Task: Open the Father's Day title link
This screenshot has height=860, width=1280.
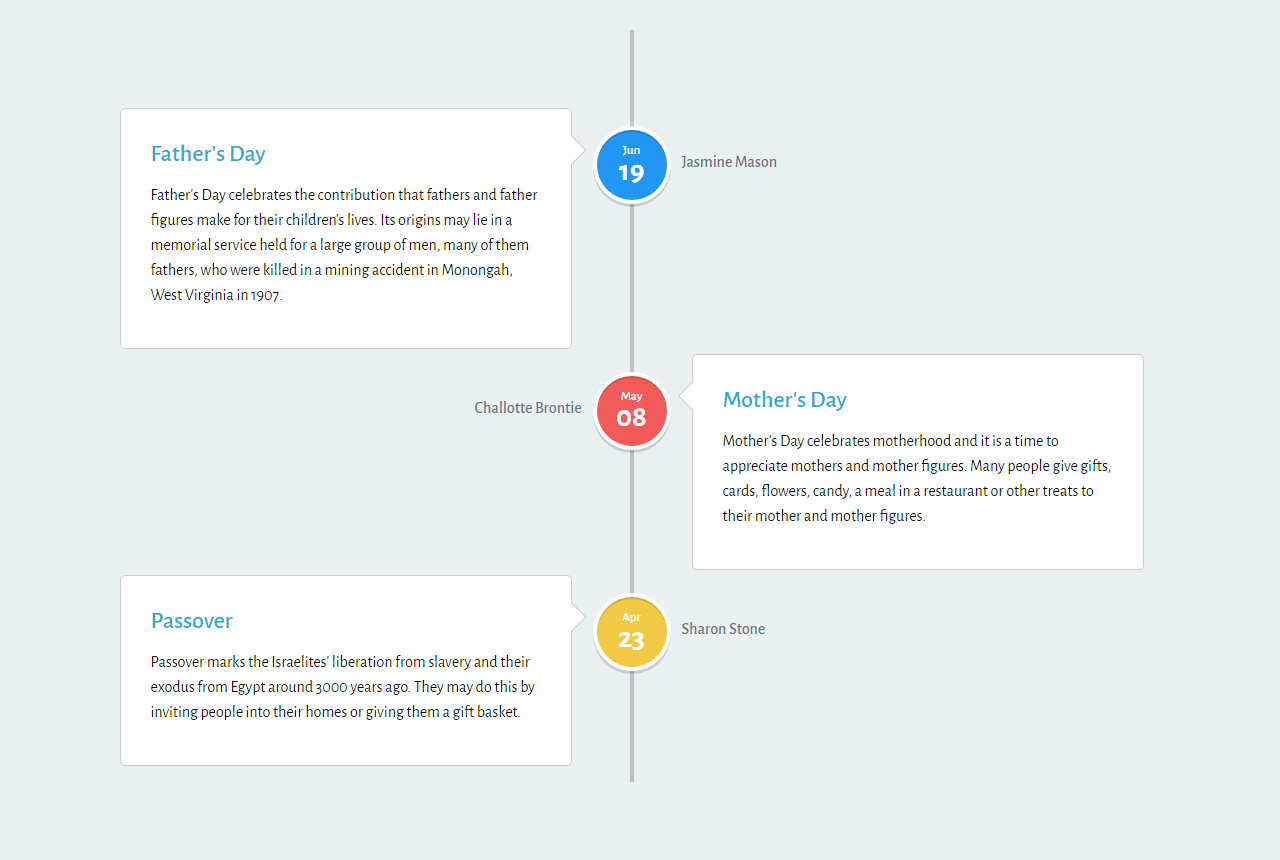Action: (x=208, y=154)
